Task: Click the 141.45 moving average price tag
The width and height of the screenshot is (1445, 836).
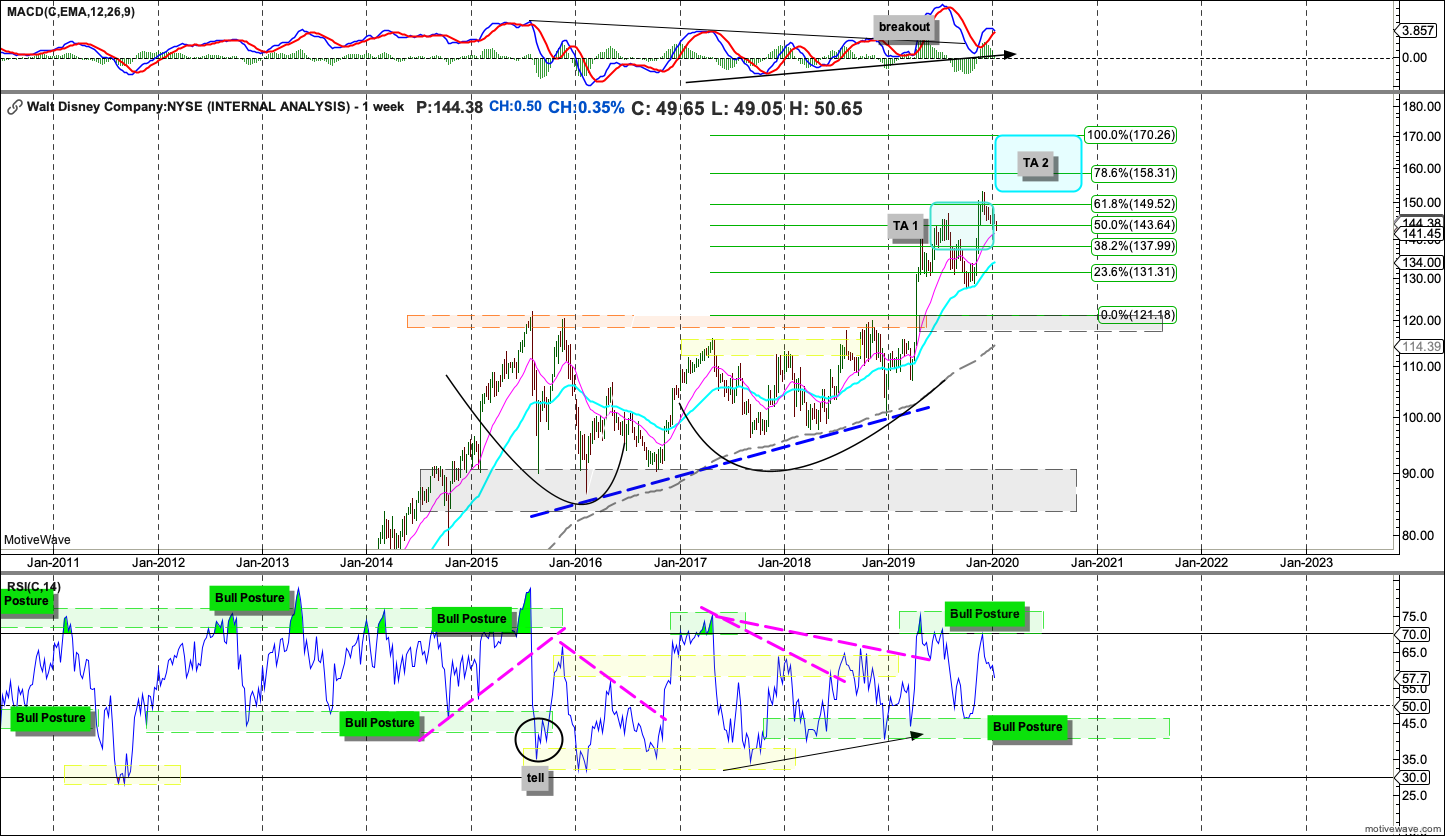Action: click(1419, 234)
